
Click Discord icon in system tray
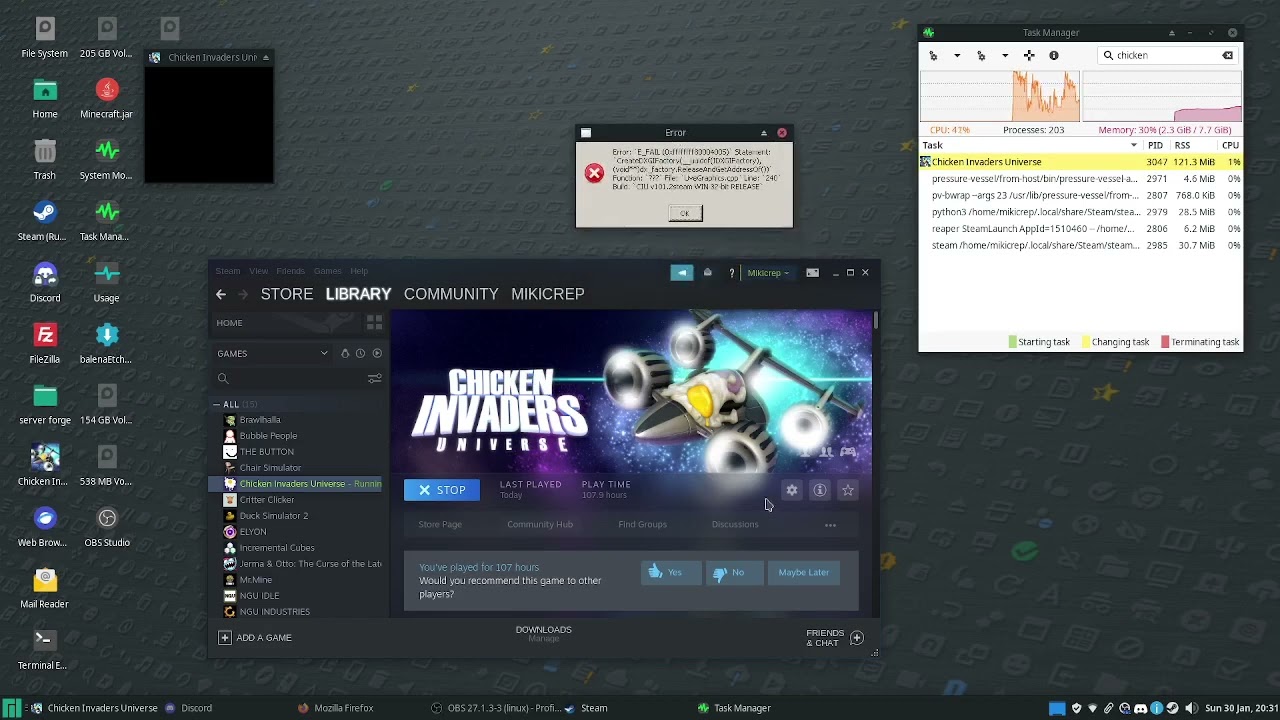coord(1140,708)
